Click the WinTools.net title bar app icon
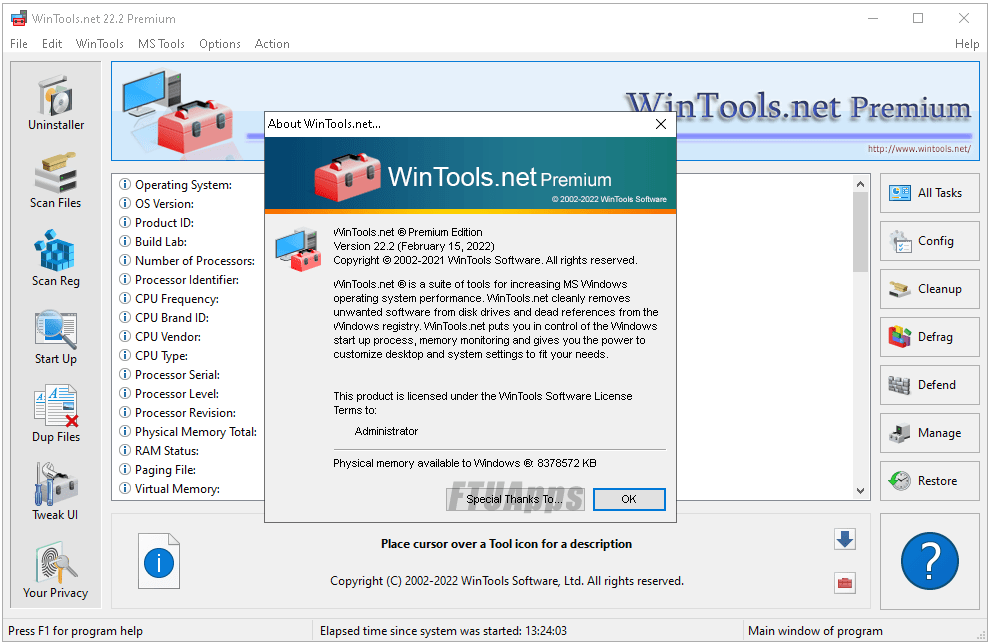 tap(19, 18)
